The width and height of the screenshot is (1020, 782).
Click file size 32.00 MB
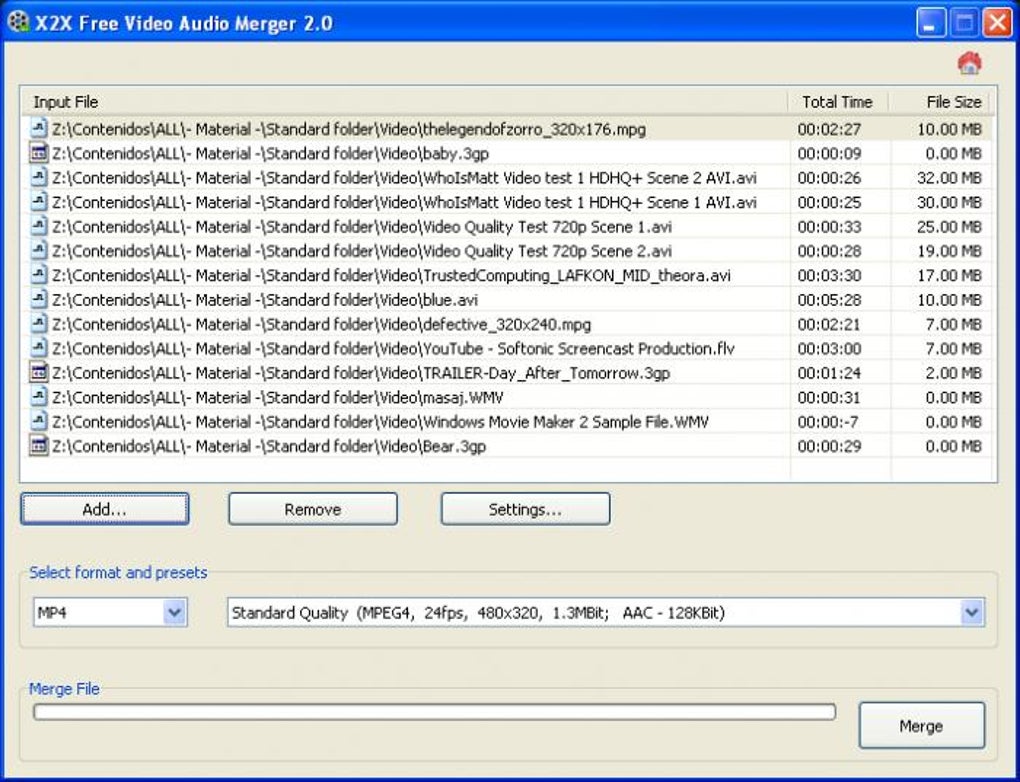click(x=949, y=178)
